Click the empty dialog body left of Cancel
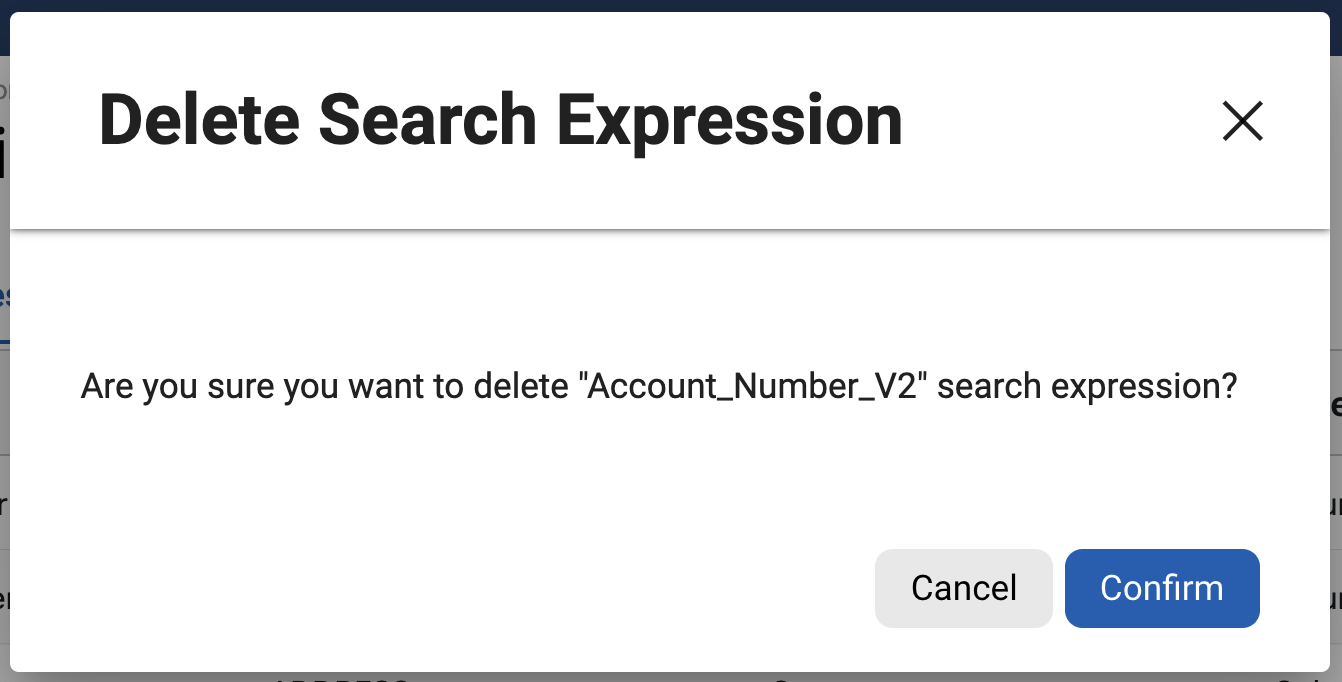This screenshot has height=682, width=1342. (450, 588)
